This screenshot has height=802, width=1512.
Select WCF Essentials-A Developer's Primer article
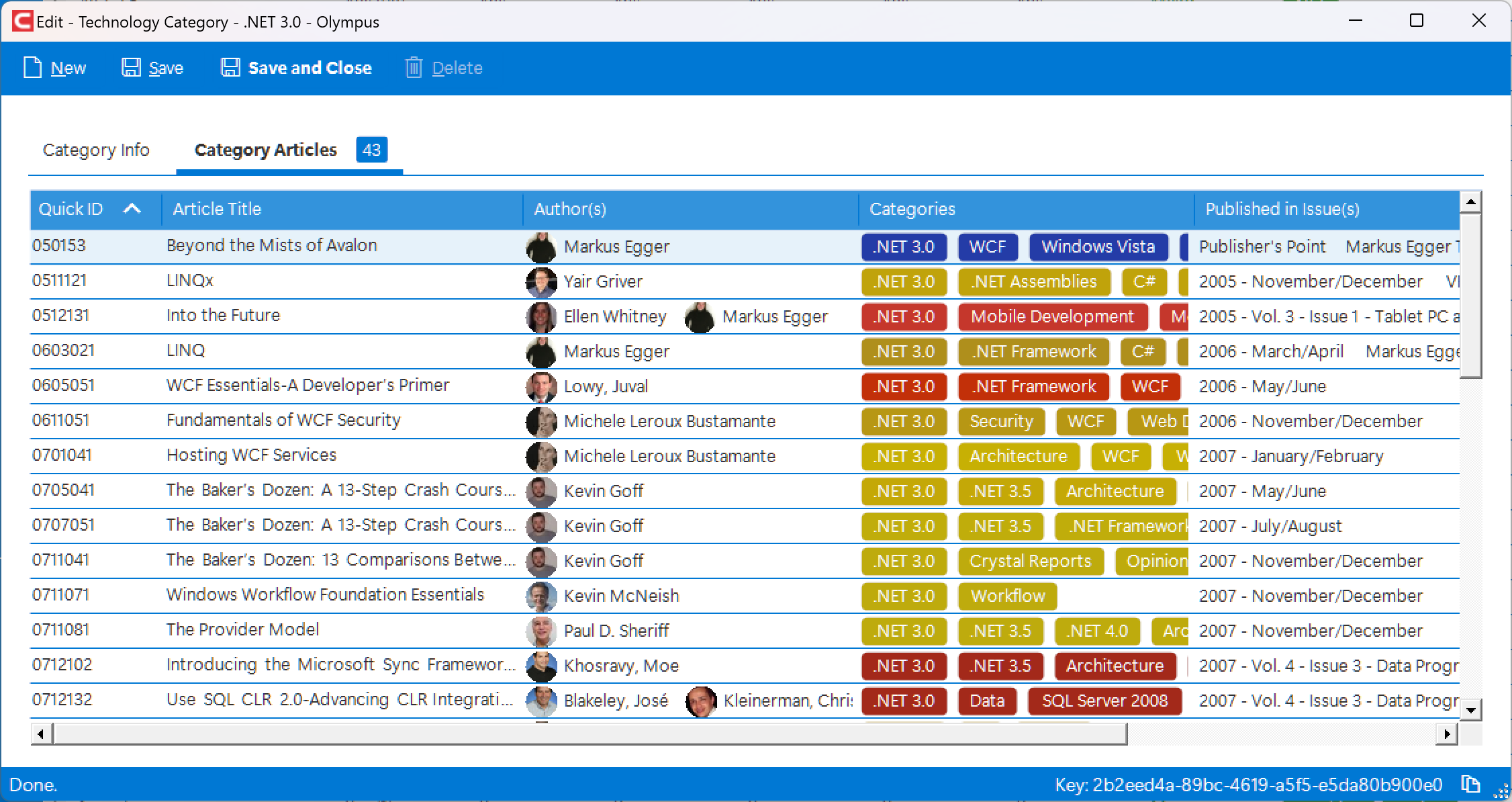coord(308,385)
